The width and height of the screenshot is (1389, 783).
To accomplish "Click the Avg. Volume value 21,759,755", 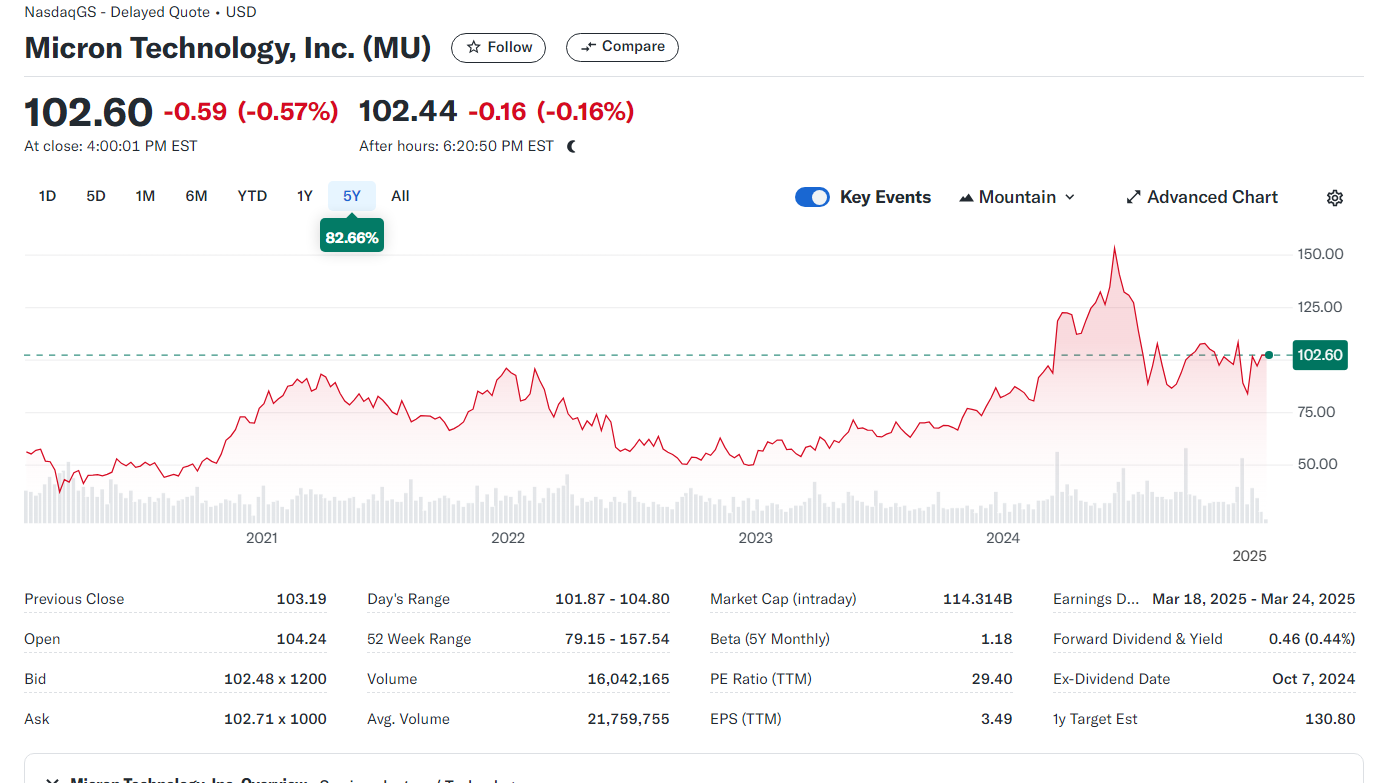I will coord(629,719).
